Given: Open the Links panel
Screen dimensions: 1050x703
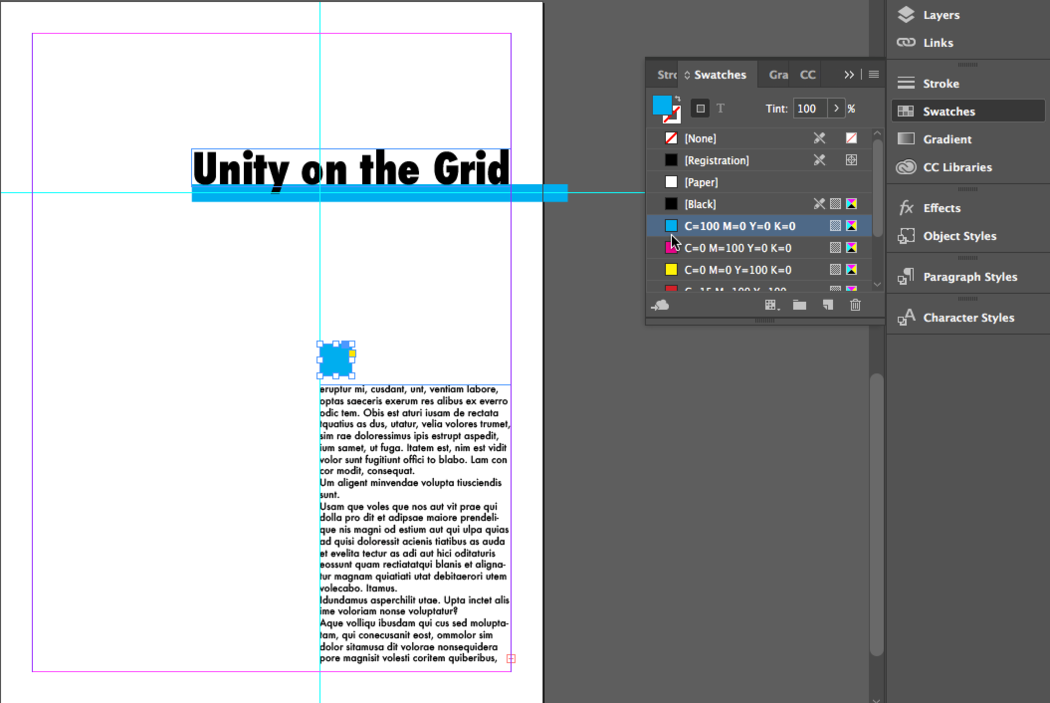Looking at the screenshot, I should tap(937, 43).
